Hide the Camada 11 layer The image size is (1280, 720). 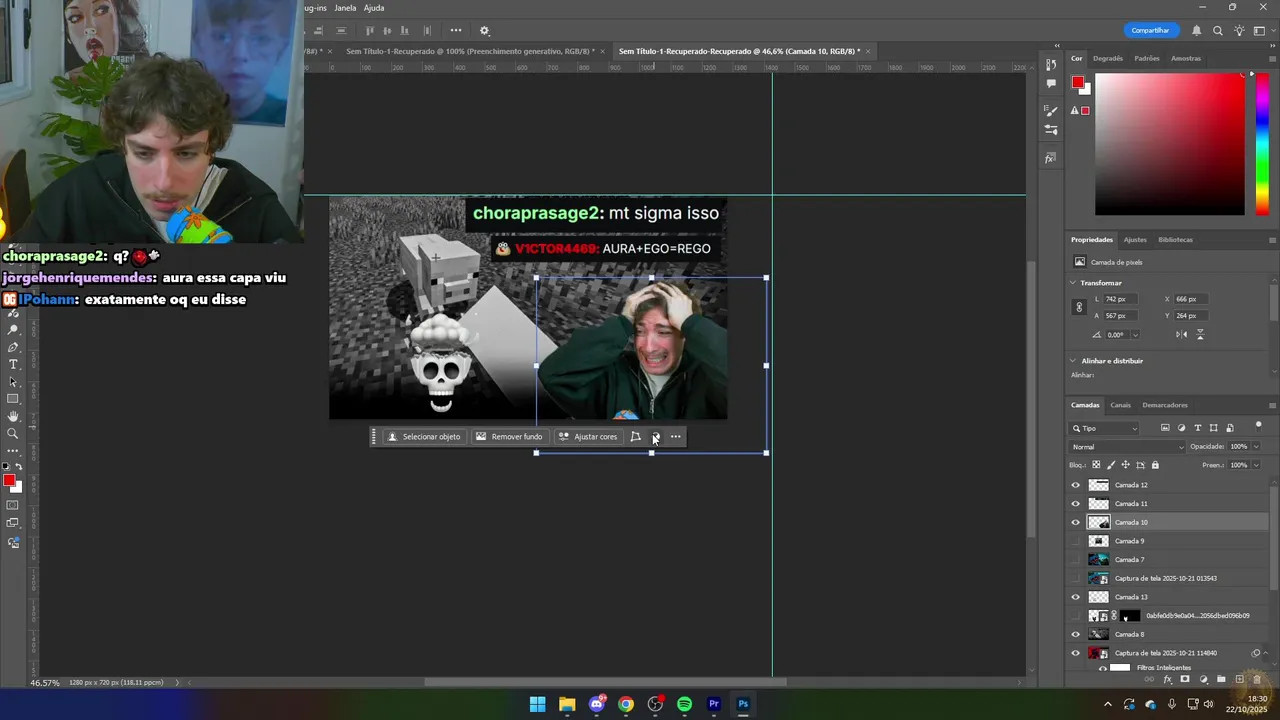pos(1076,504)
